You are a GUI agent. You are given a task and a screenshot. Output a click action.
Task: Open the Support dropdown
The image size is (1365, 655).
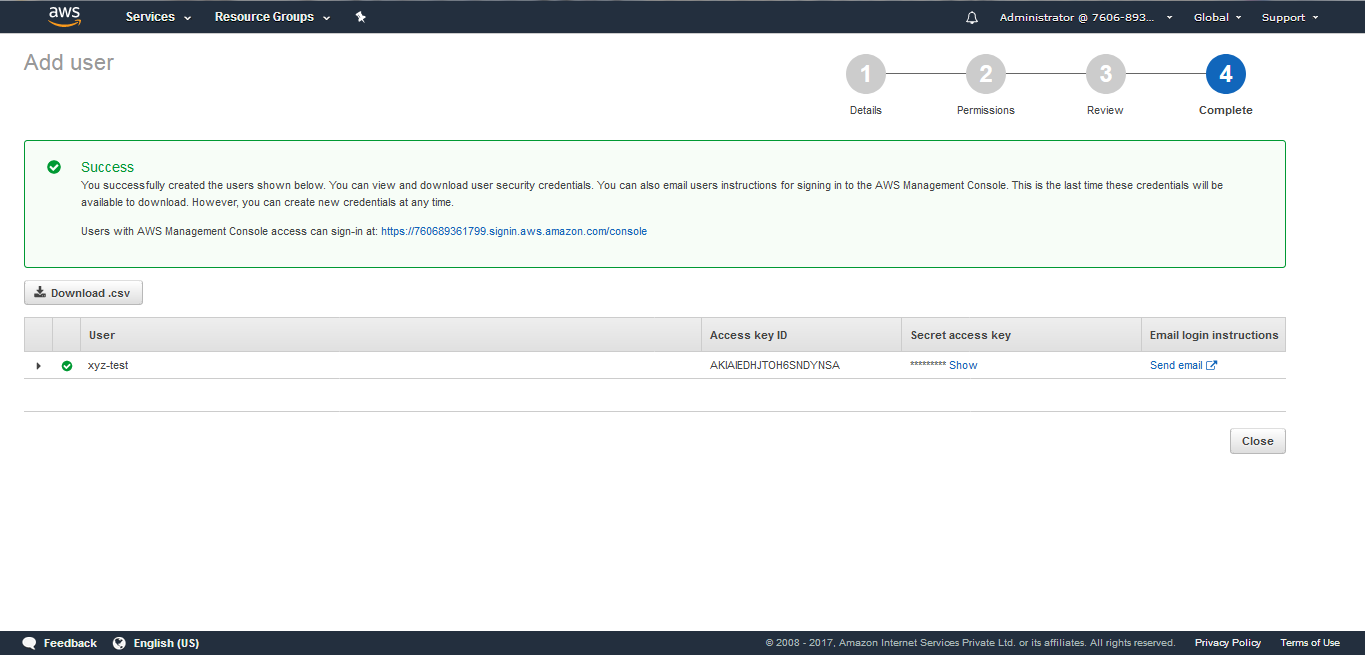point(1288,16)
